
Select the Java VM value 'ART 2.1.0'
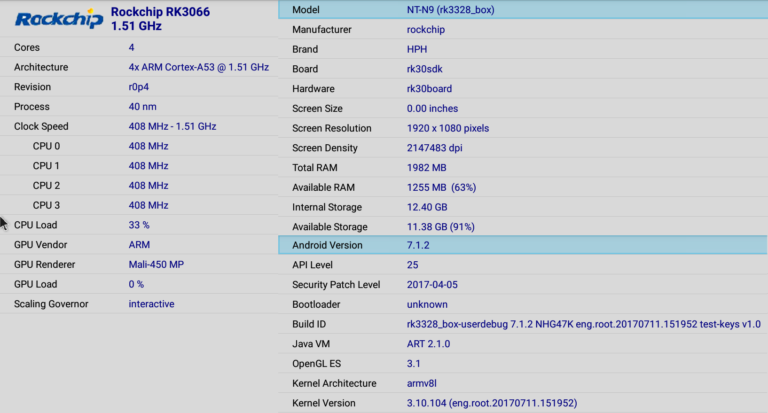click(x=429, y=344)
